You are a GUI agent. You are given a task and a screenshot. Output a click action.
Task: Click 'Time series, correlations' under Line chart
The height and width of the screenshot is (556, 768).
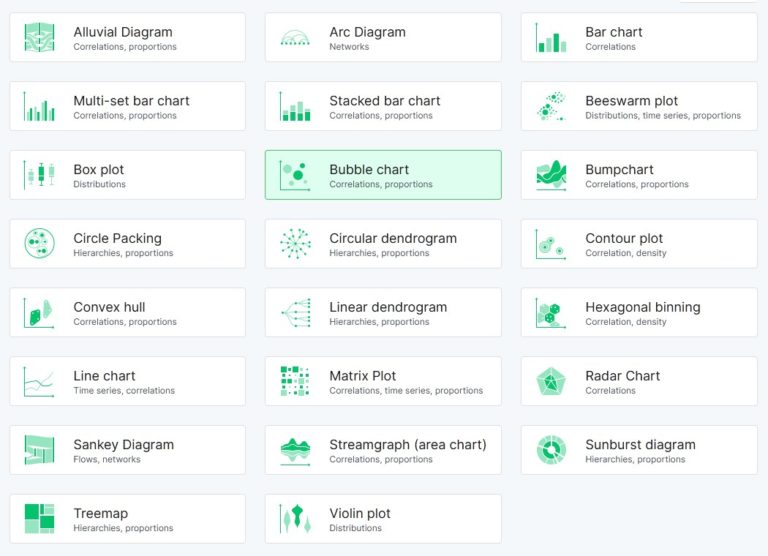click(124, 390)
